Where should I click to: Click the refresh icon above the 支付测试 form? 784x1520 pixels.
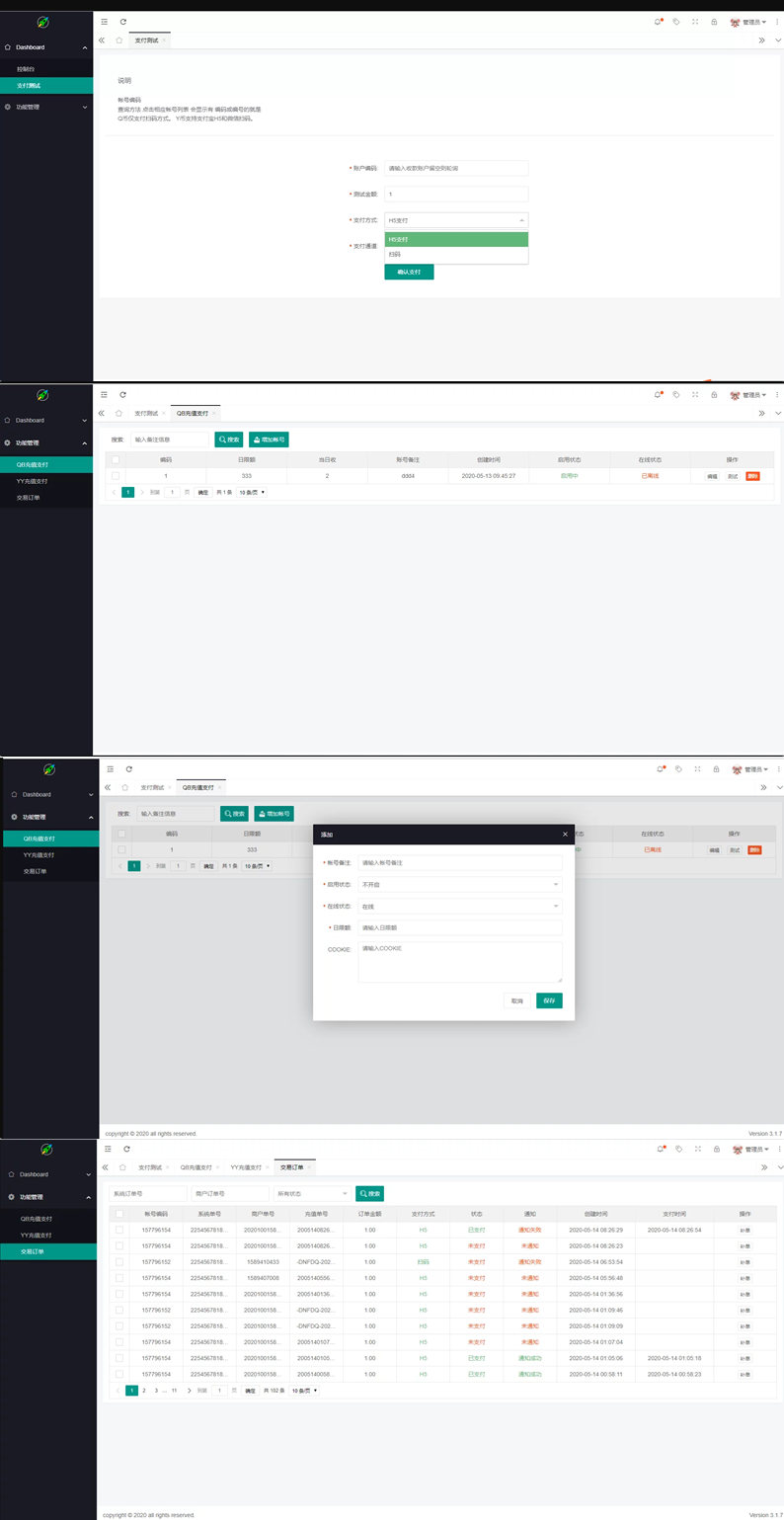pos(123,22)
